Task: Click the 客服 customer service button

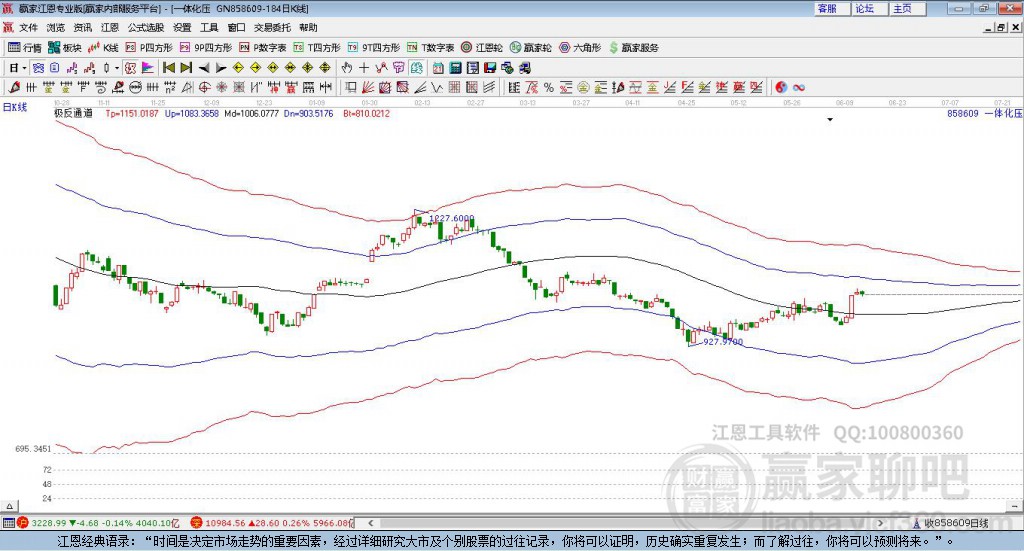Action: (831, 8)
